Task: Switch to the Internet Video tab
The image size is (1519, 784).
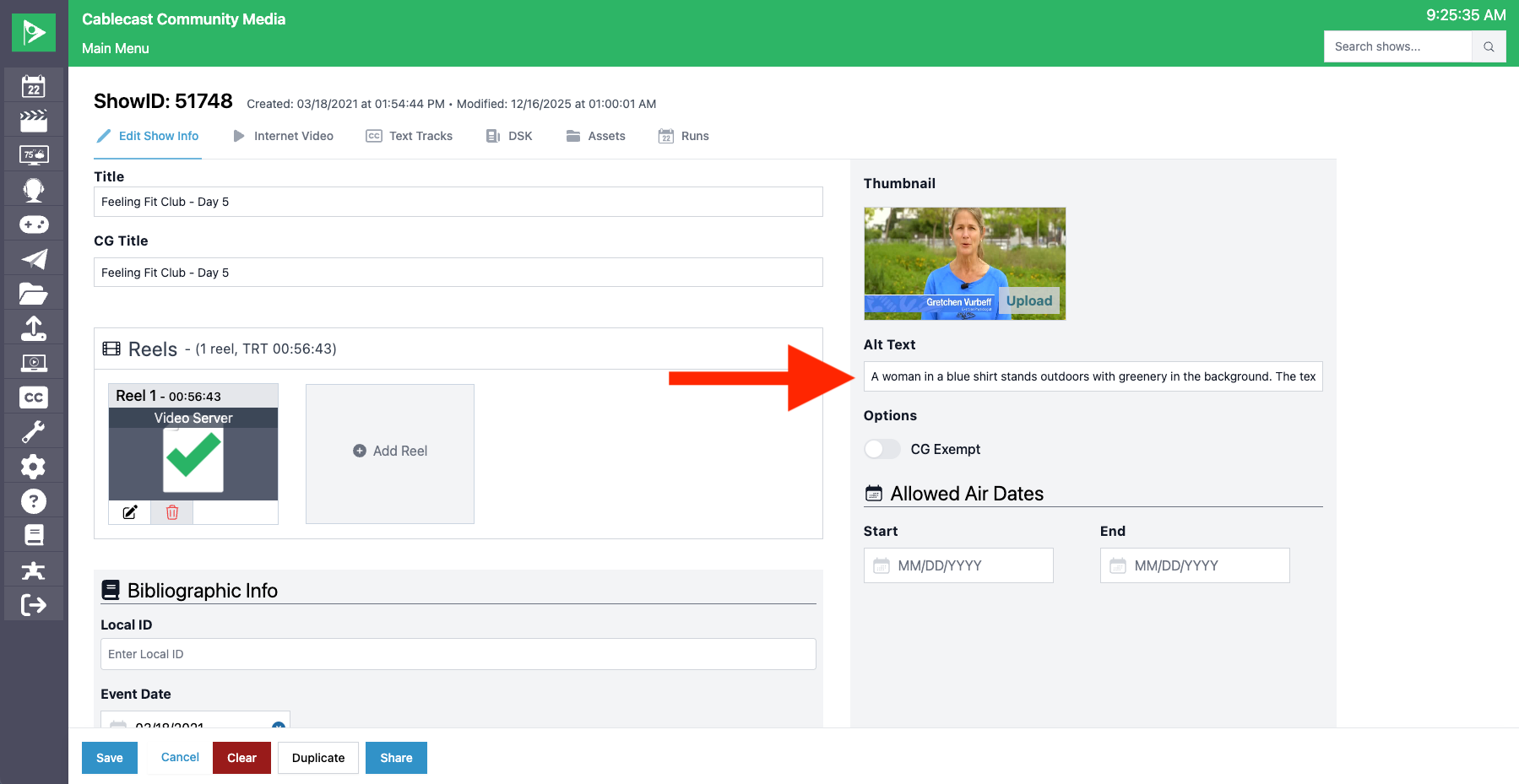Action: tap(283, 136)
